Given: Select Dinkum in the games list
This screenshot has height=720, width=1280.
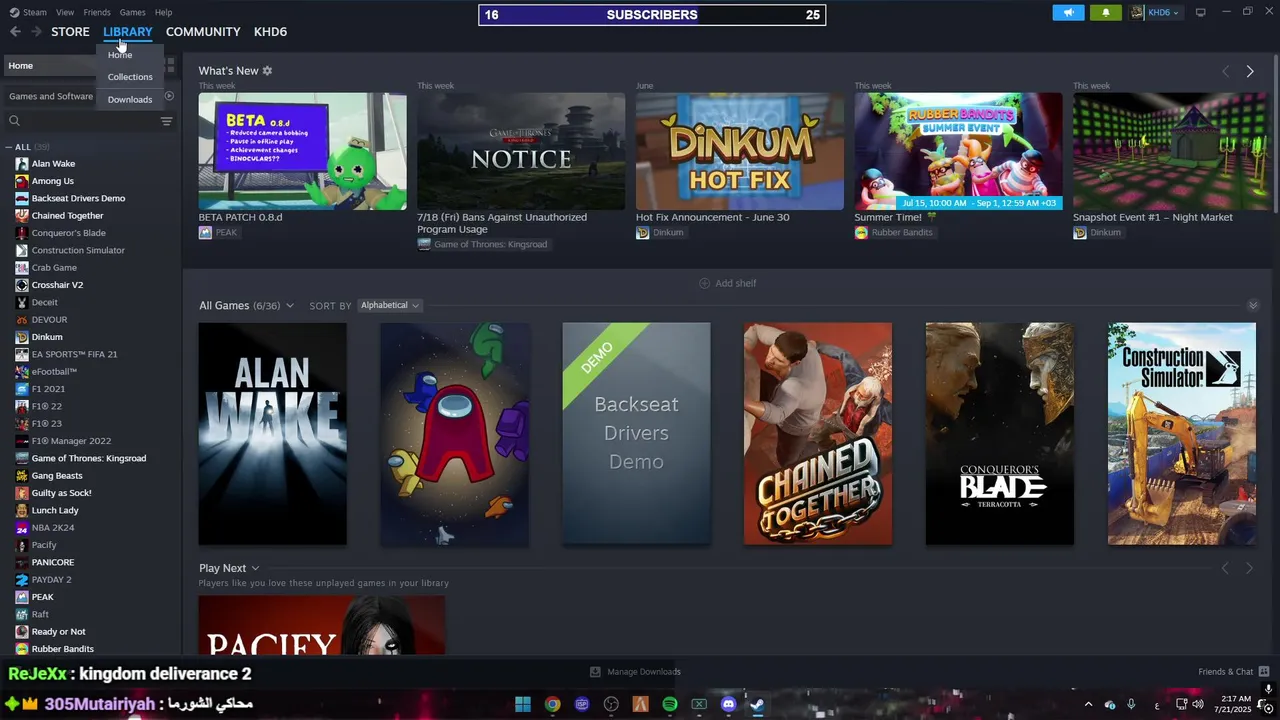Looking at the screenshot, I should coord(47,337).
